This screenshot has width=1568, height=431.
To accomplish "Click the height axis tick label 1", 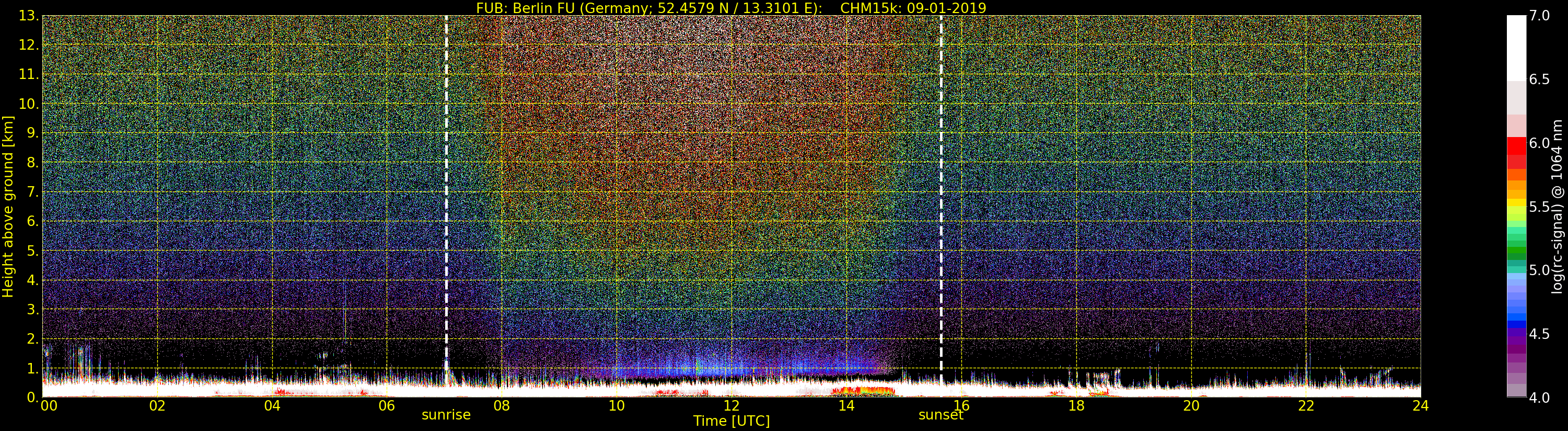I will click(x=33, y=368).
